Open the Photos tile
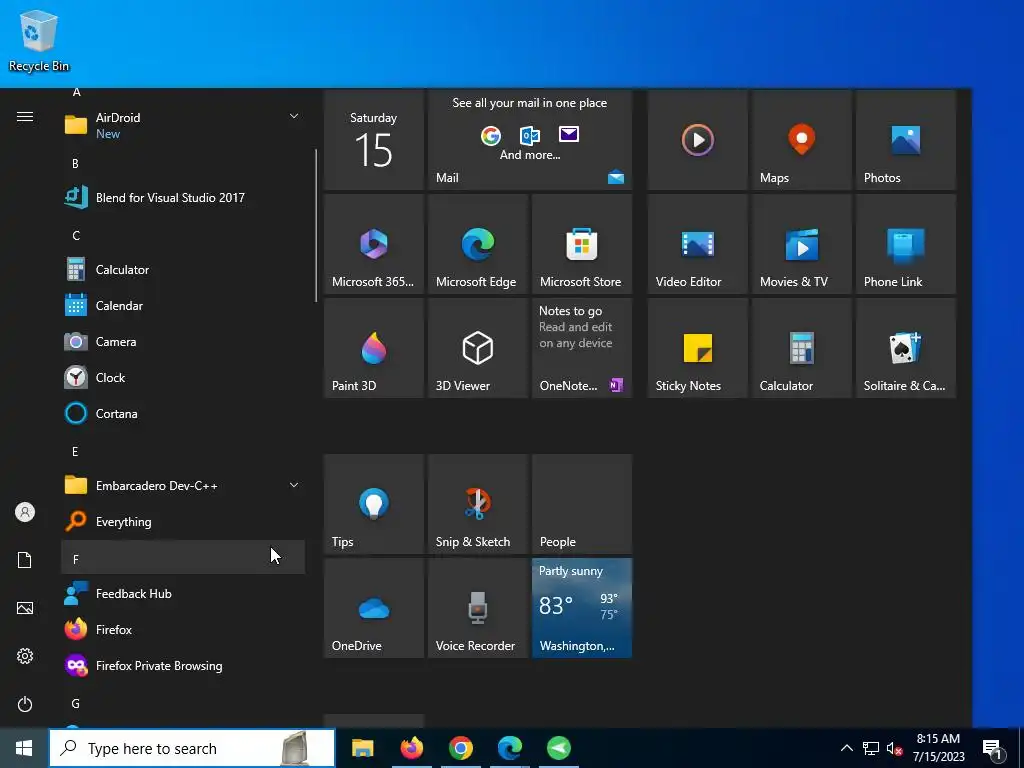The image size is (1024, 768). click(x=905, y=140)
